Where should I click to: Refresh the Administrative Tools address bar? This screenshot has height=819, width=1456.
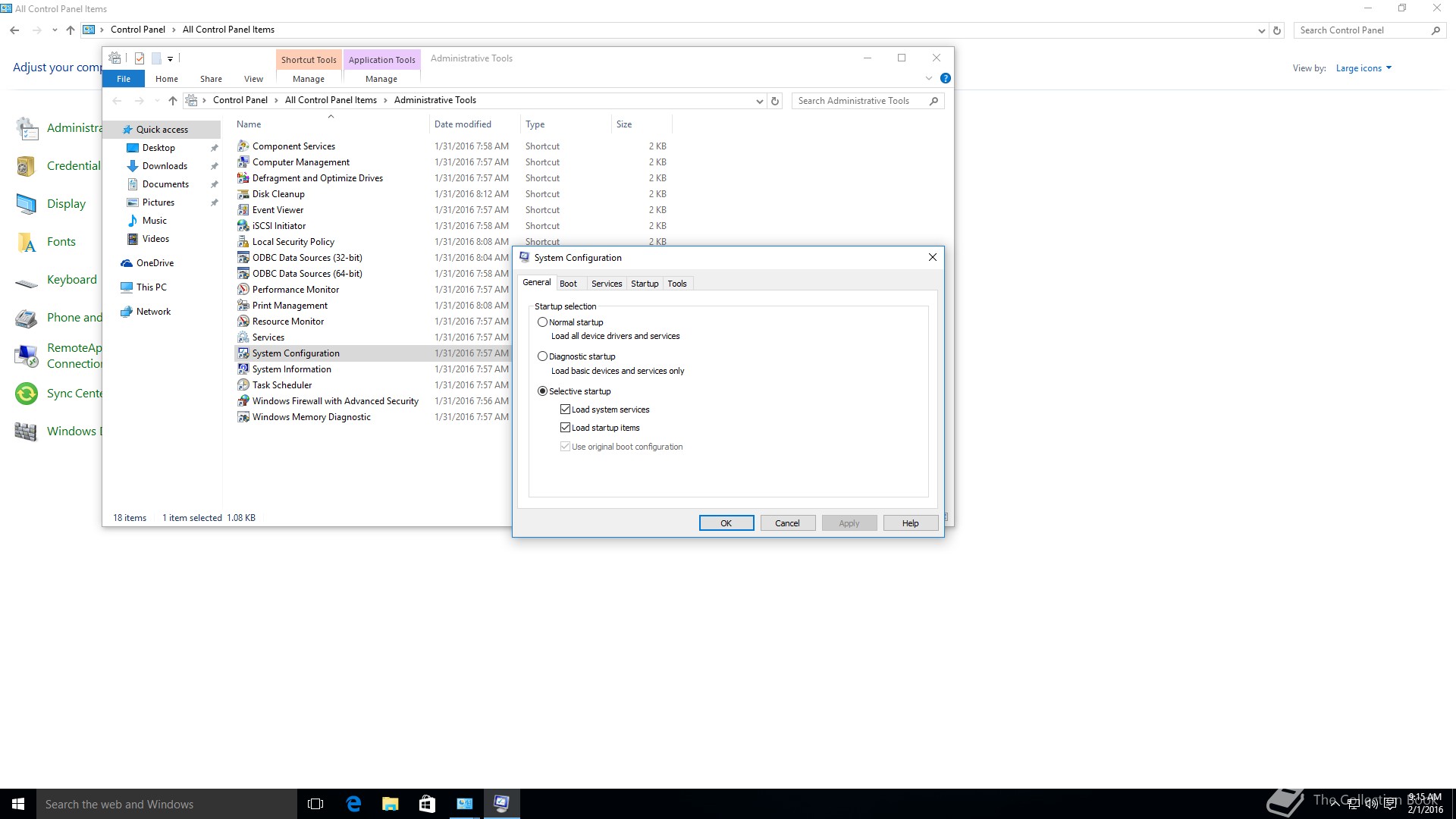click(774, 101)
